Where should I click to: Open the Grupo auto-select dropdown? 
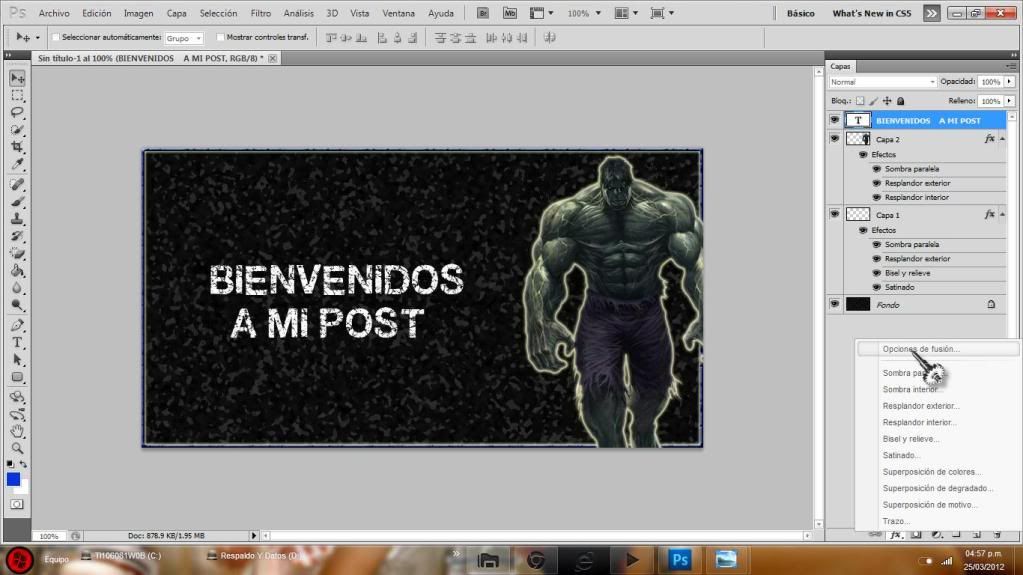click(184, 39)
